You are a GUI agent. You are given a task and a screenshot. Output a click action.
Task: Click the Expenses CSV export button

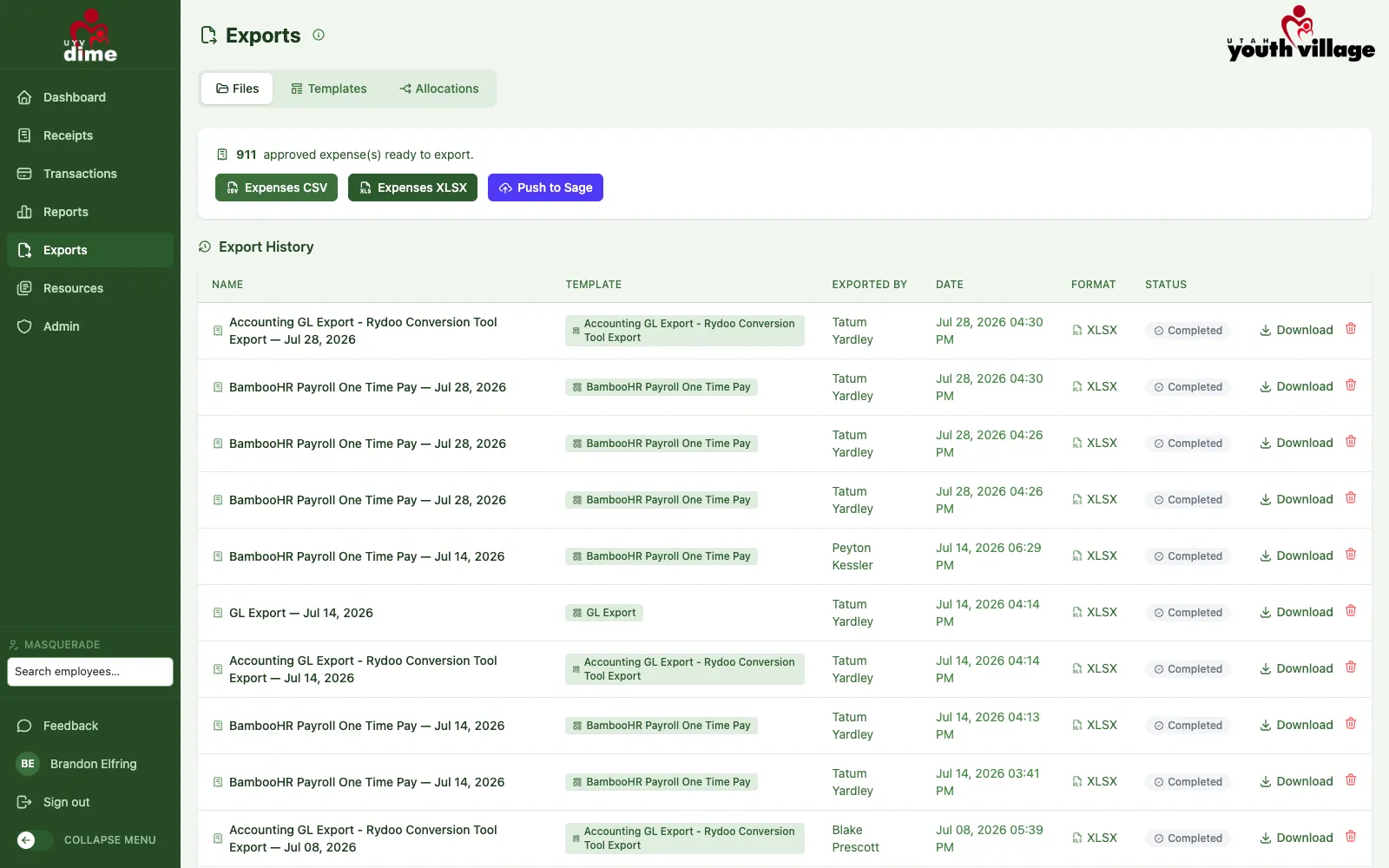click(277, 187)
